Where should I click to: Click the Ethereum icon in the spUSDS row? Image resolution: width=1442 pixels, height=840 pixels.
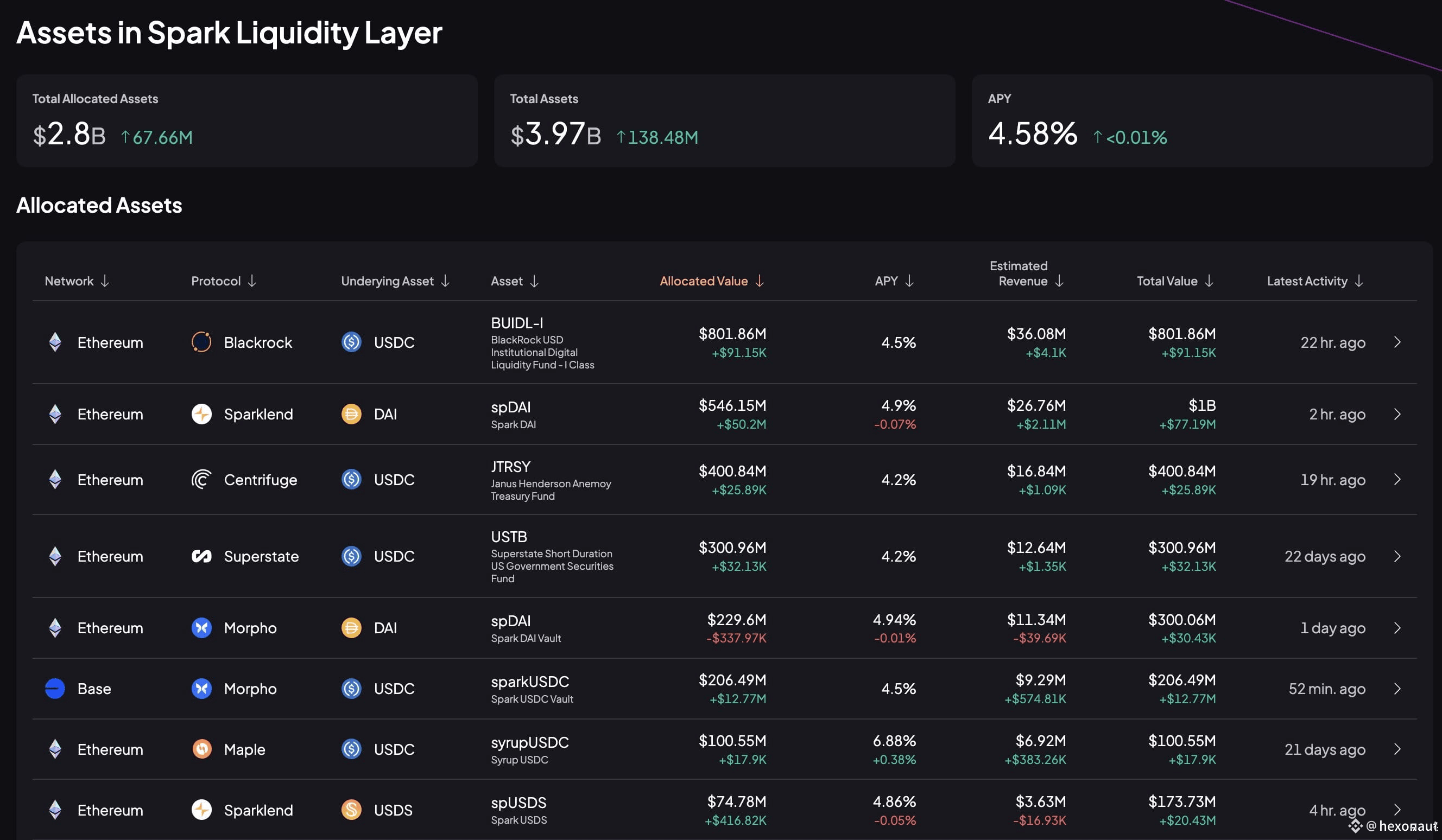[x=55, y=810]
